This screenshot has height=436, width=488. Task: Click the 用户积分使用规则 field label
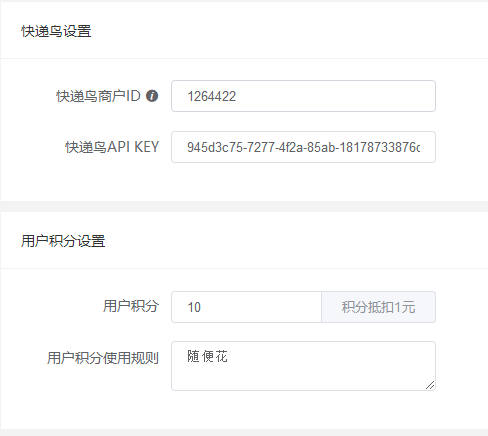click(x=103, y=358)
